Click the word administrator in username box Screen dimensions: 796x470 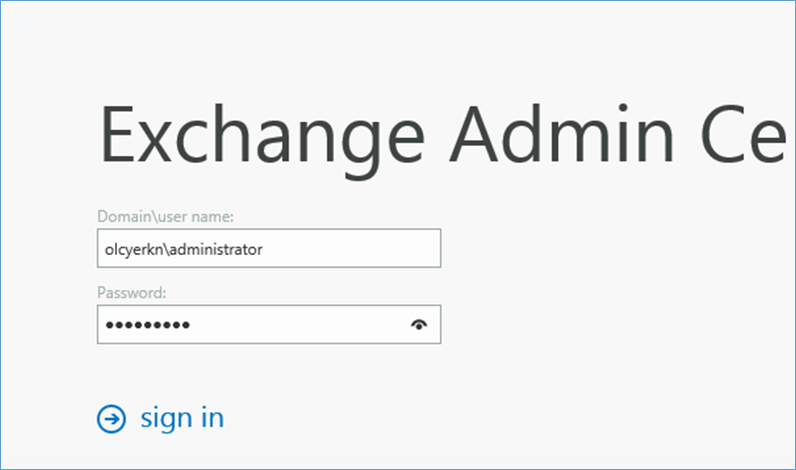click(216, 249)
